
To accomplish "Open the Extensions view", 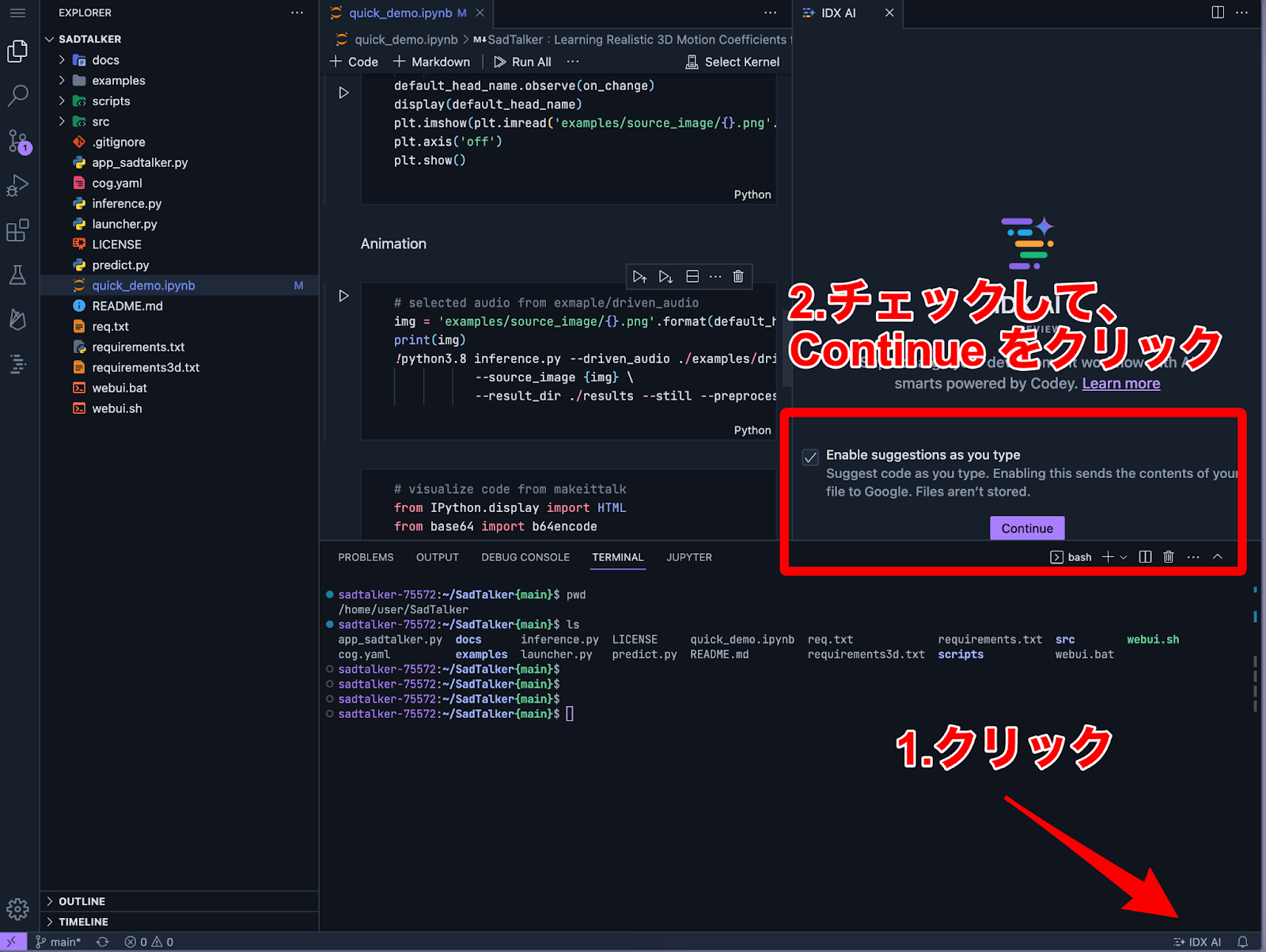I will point(17,231).
